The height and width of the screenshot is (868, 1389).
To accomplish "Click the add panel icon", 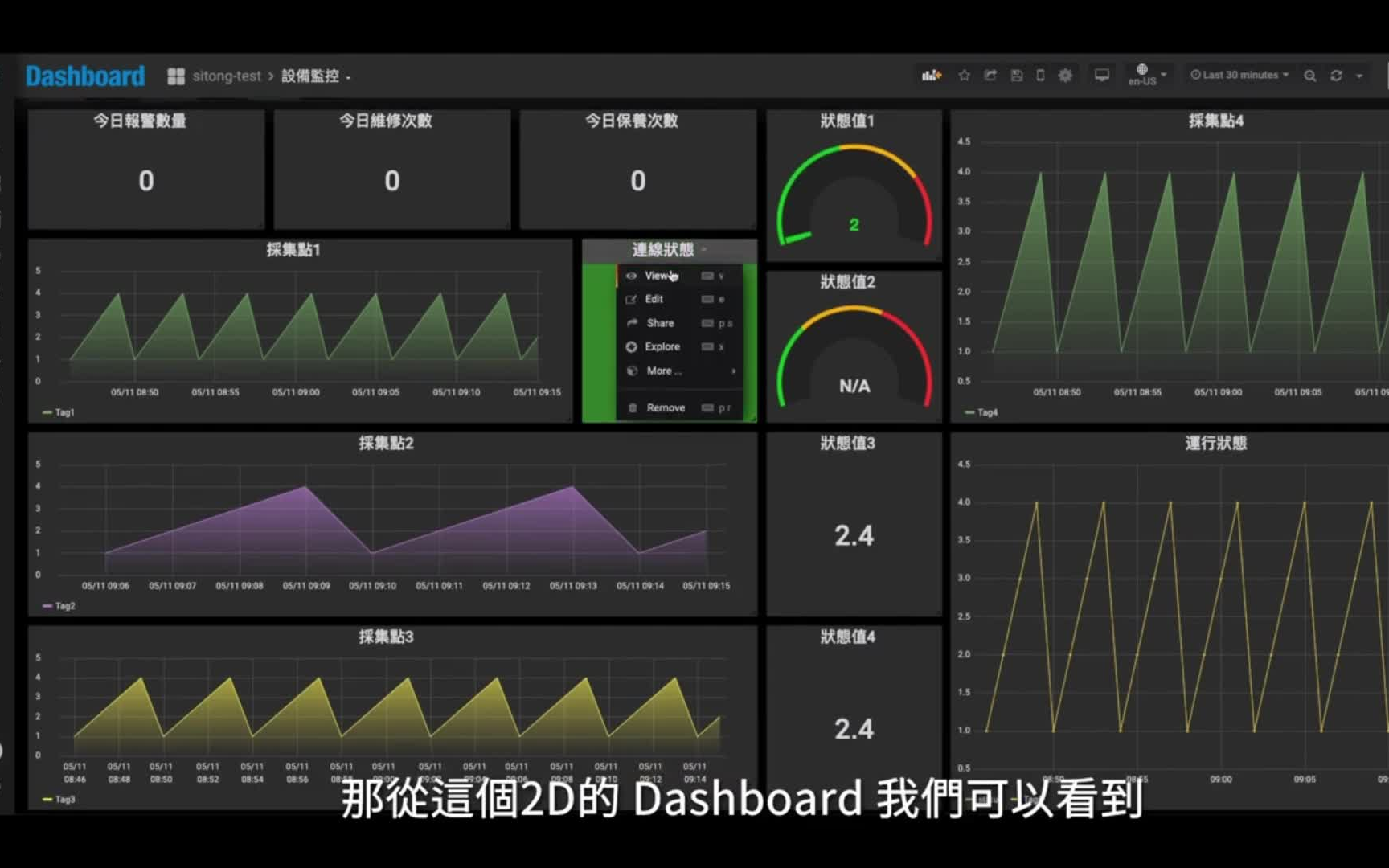I will (932, 75).
